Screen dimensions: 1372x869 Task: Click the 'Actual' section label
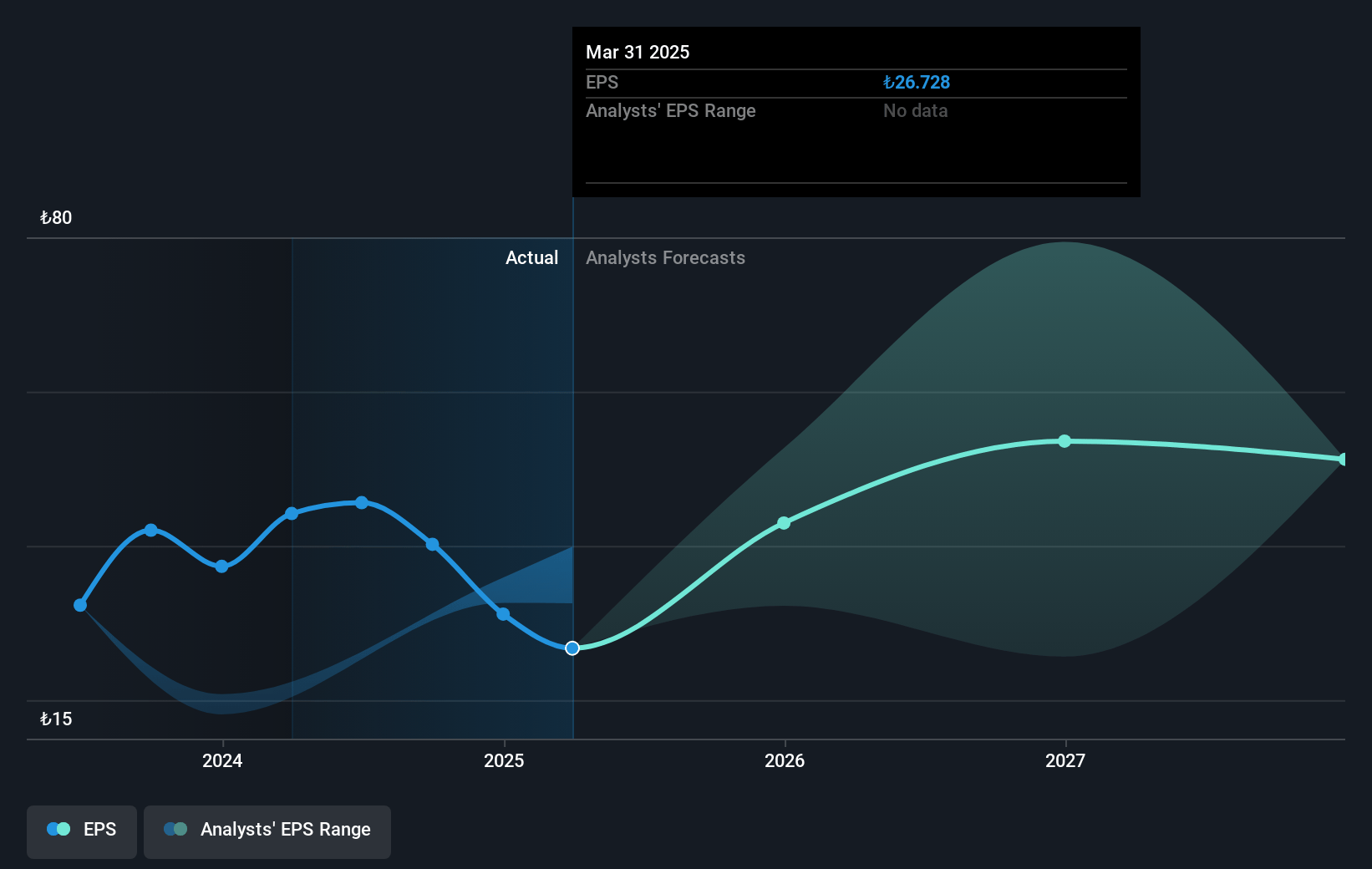[531, 258]
